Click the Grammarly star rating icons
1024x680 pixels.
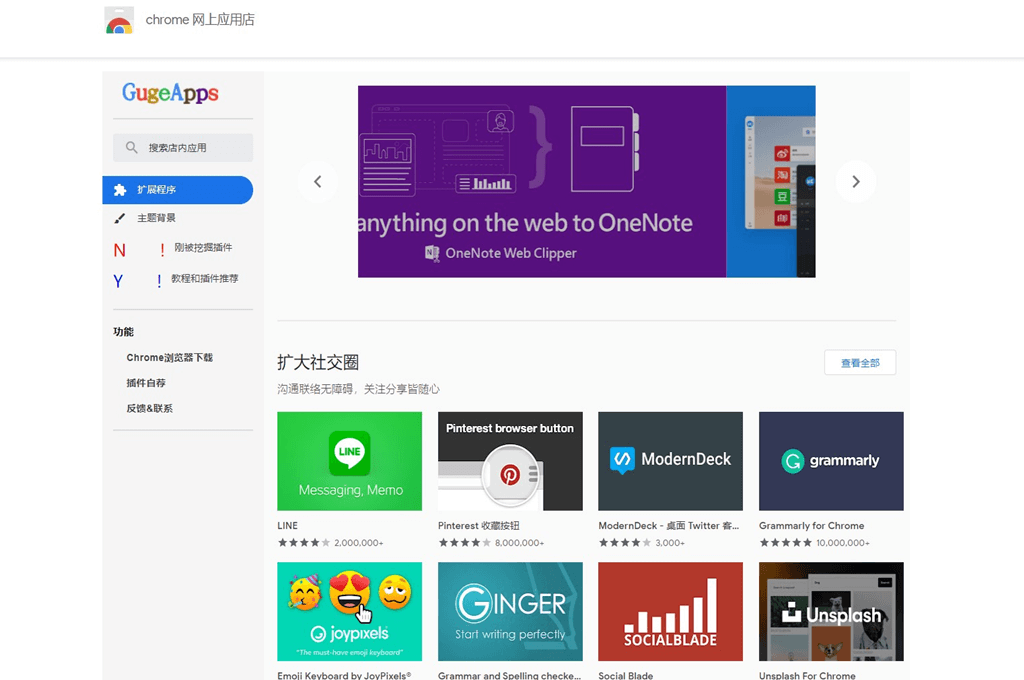[786, 542]
